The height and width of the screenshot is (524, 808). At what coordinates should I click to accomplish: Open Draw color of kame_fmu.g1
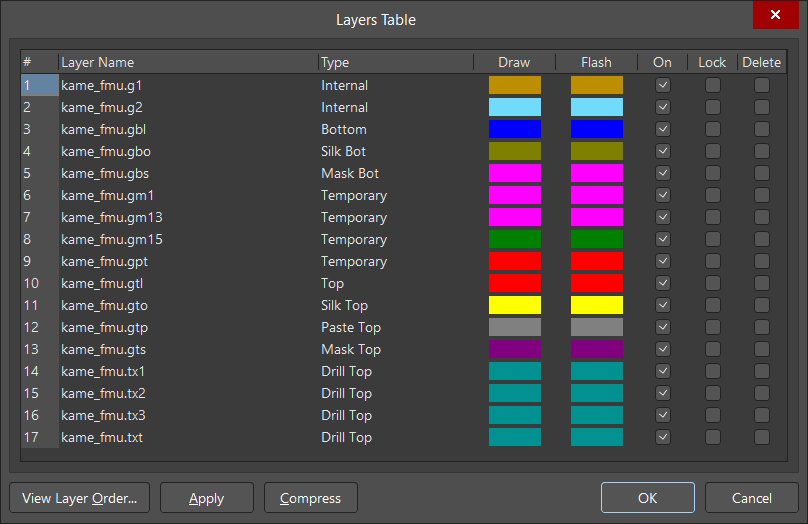click(515, 85)
